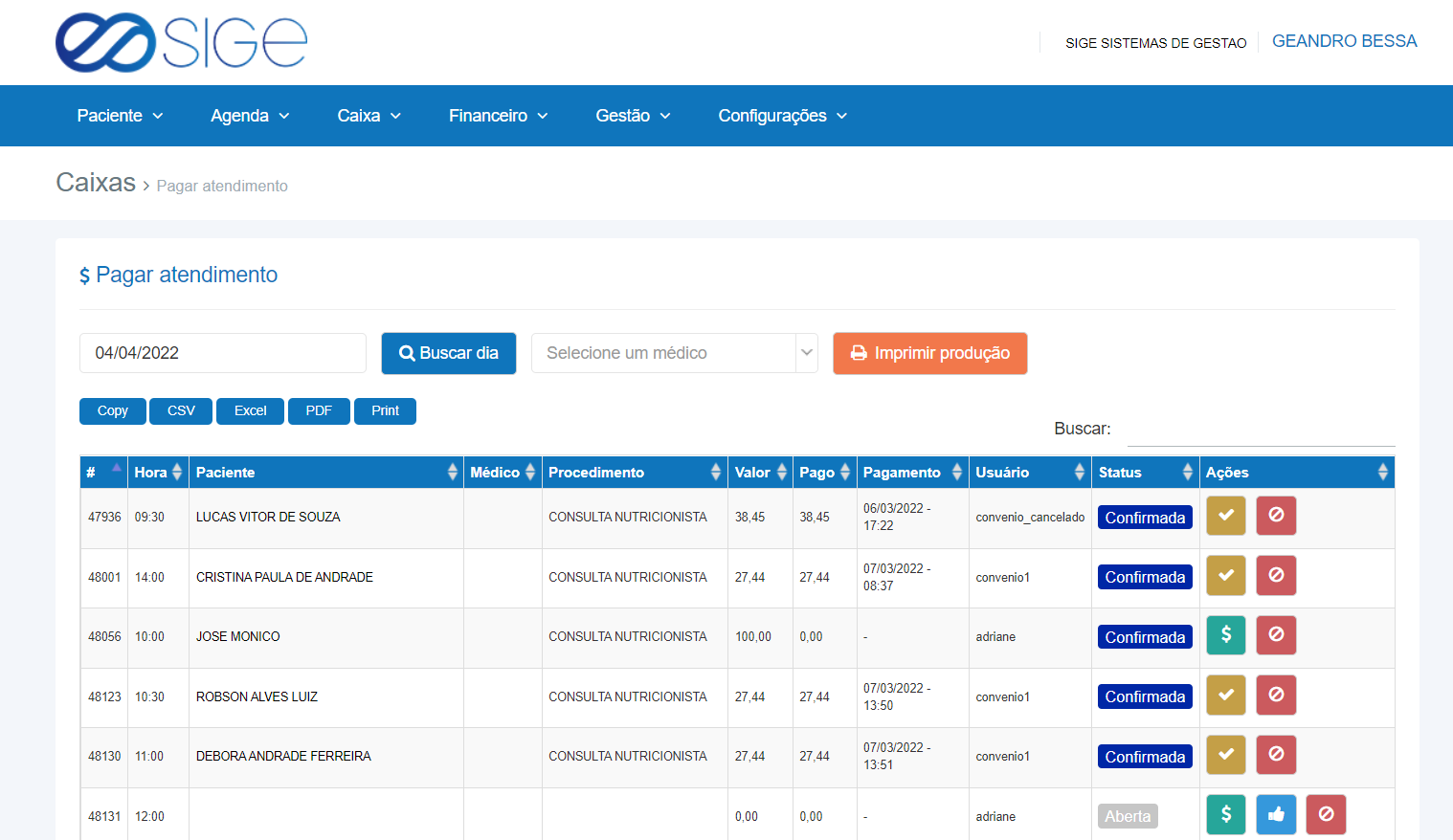Click Confirmada status for LUCAS VITOR DE SOUZA
1453x840 pixels.
click(x=1145, y=518)
